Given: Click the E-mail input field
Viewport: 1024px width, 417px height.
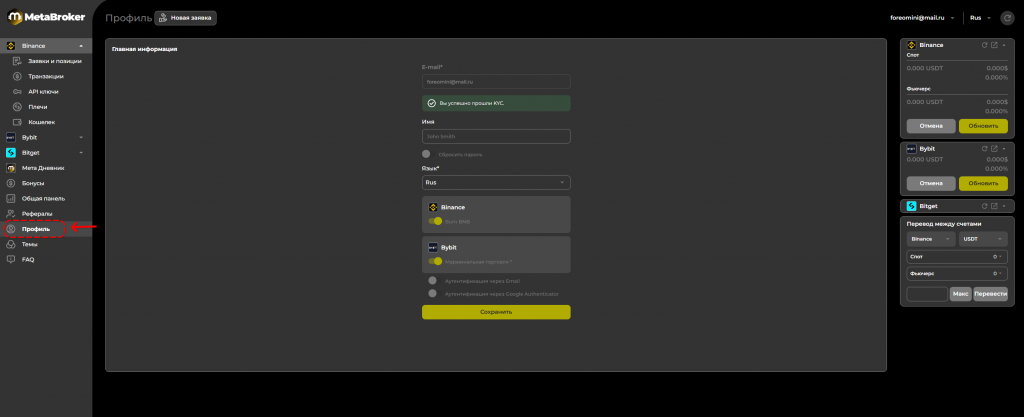Looking at the screenshot, I should point(496,82).
